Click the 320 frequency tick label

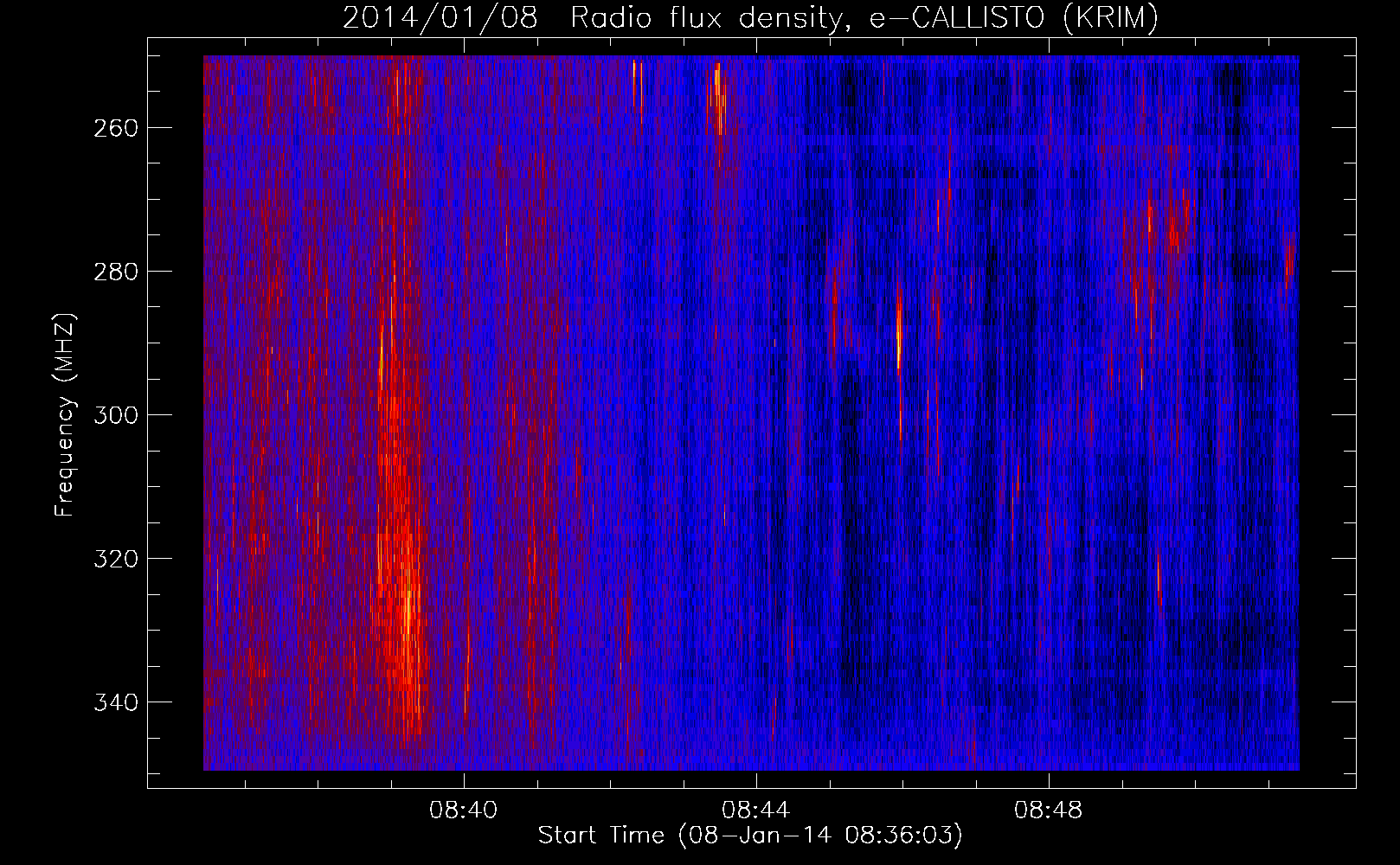pos(116,559)
